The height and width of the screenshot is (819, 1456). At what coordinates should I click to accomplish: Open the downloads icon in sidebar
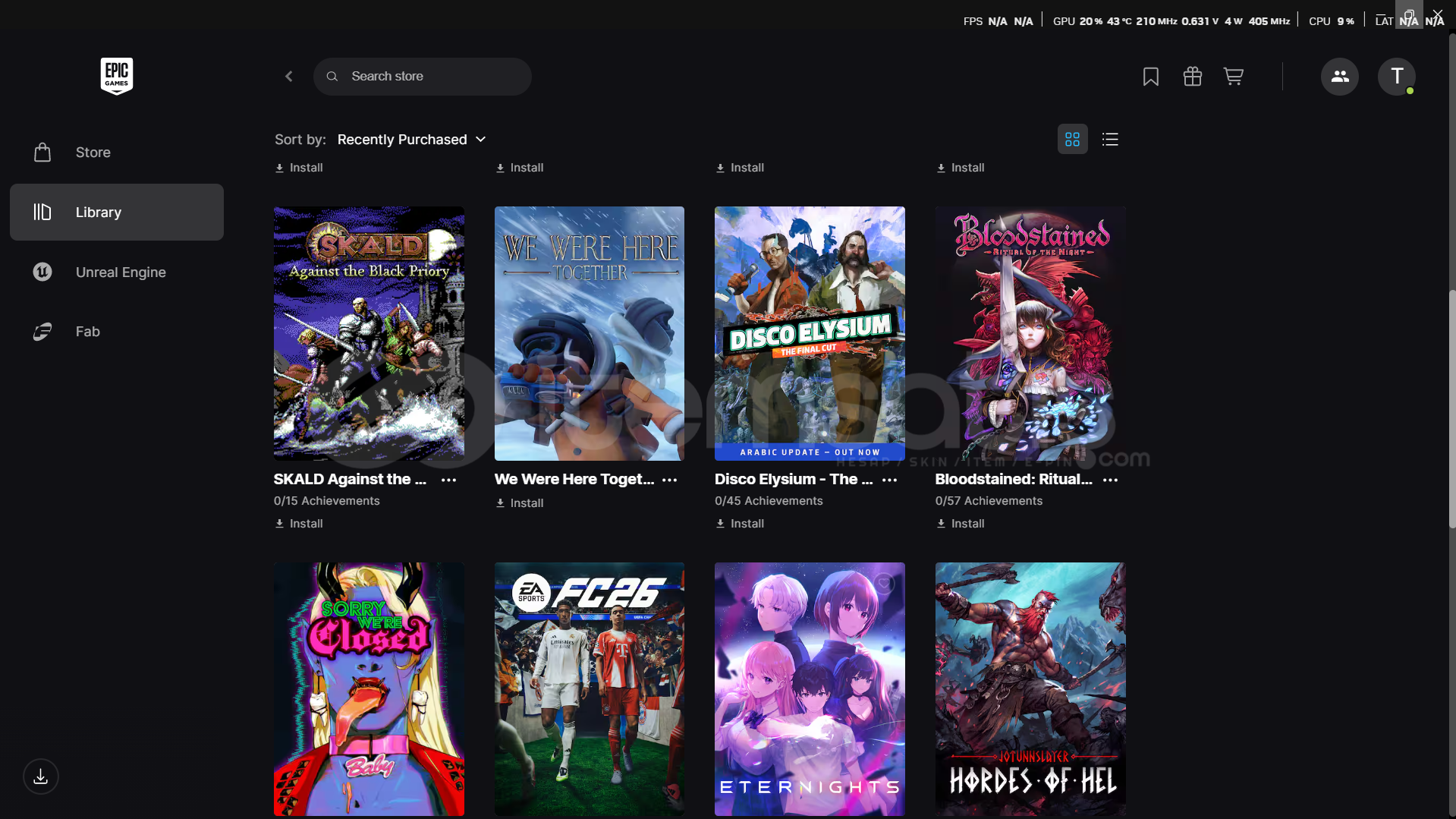coord(41,776)
